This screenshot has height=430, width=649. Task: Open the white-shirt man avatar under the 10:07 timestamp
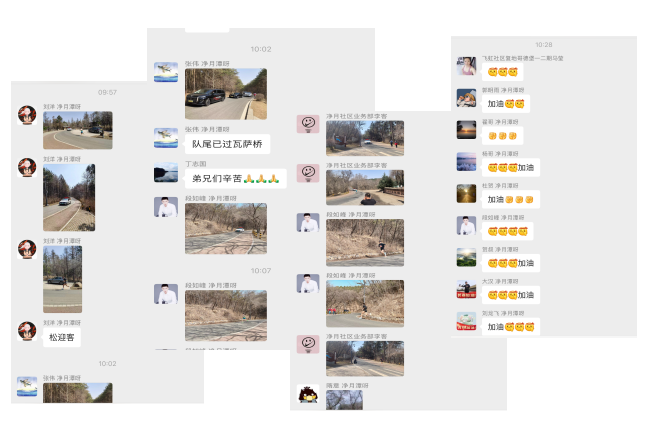coord(166,294)
